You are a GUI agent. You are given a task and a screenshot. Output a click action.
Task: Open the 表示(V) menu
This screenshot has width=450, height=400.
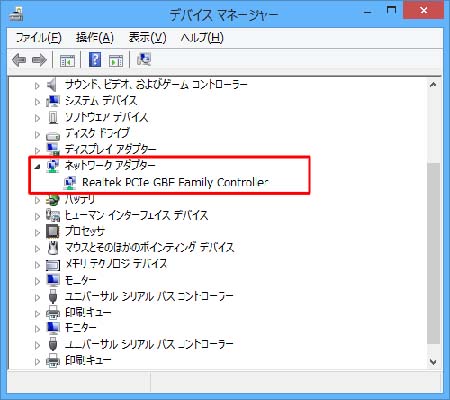(x=147, y=37)
